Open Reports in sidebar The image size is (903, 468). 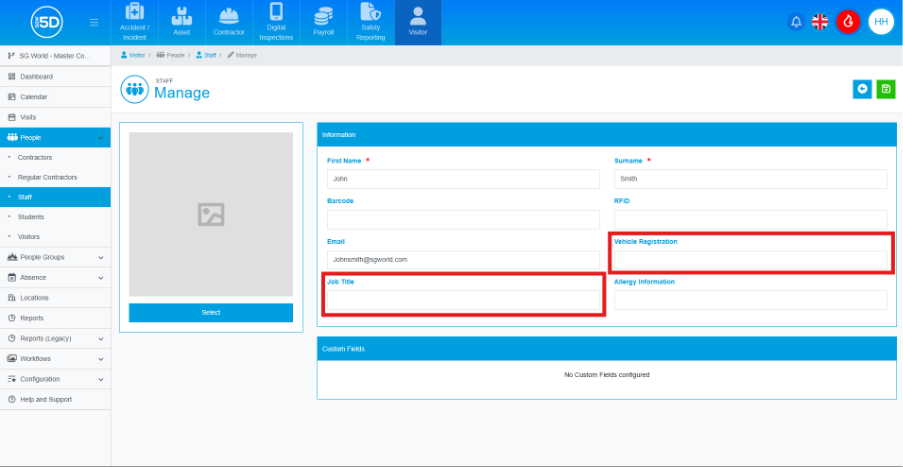click(55, 318)
